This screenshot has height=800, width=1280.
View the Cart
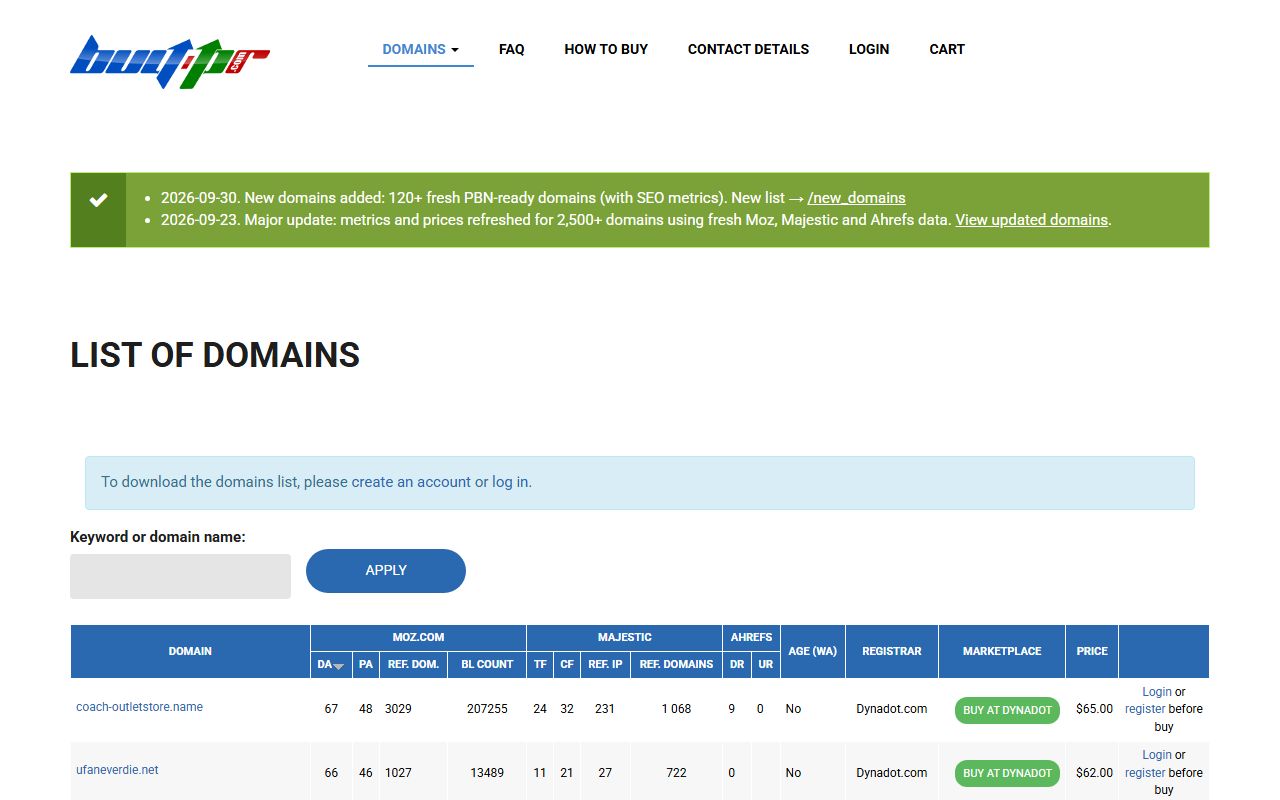coord(947,49)
